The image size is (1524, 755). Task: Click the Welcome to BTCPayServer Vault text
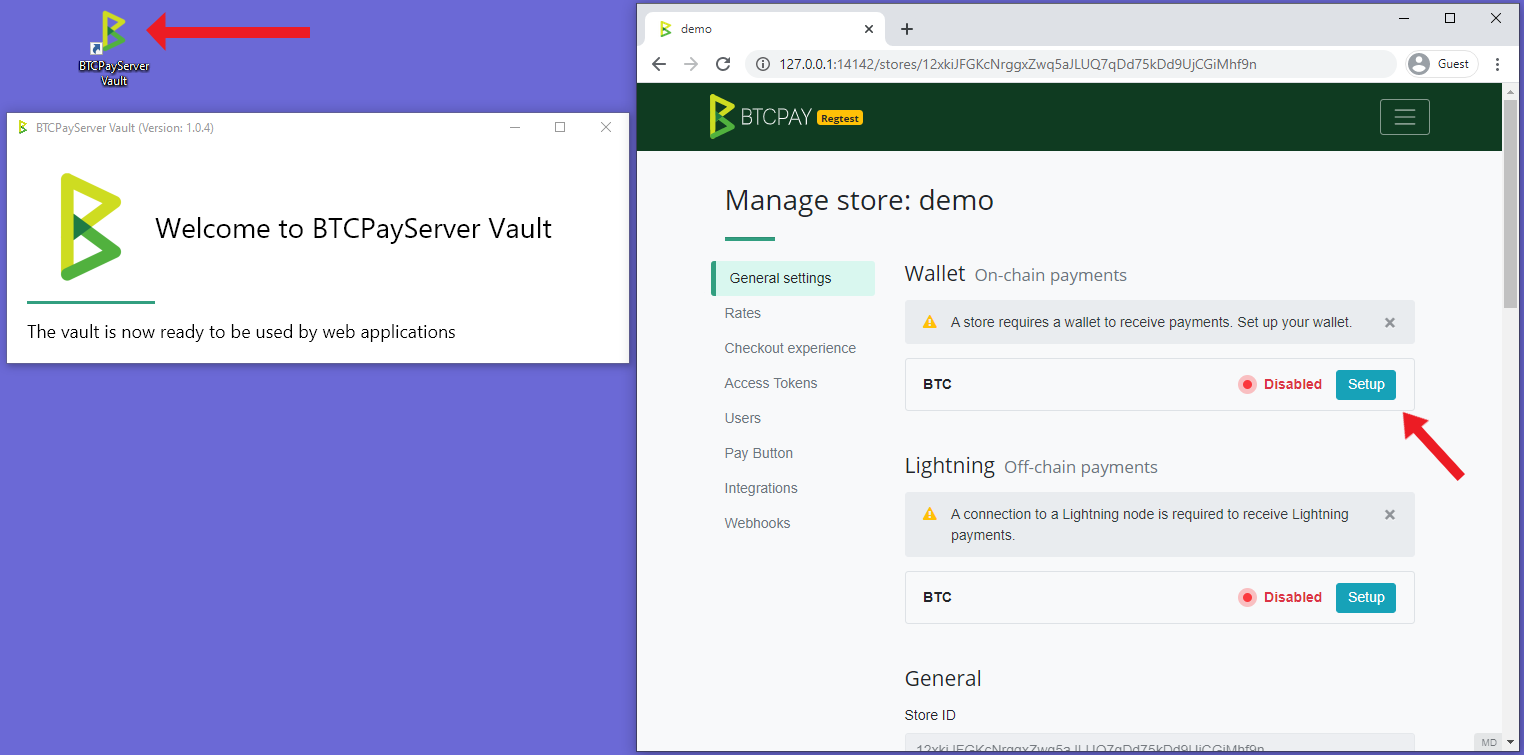pos(354,228)
